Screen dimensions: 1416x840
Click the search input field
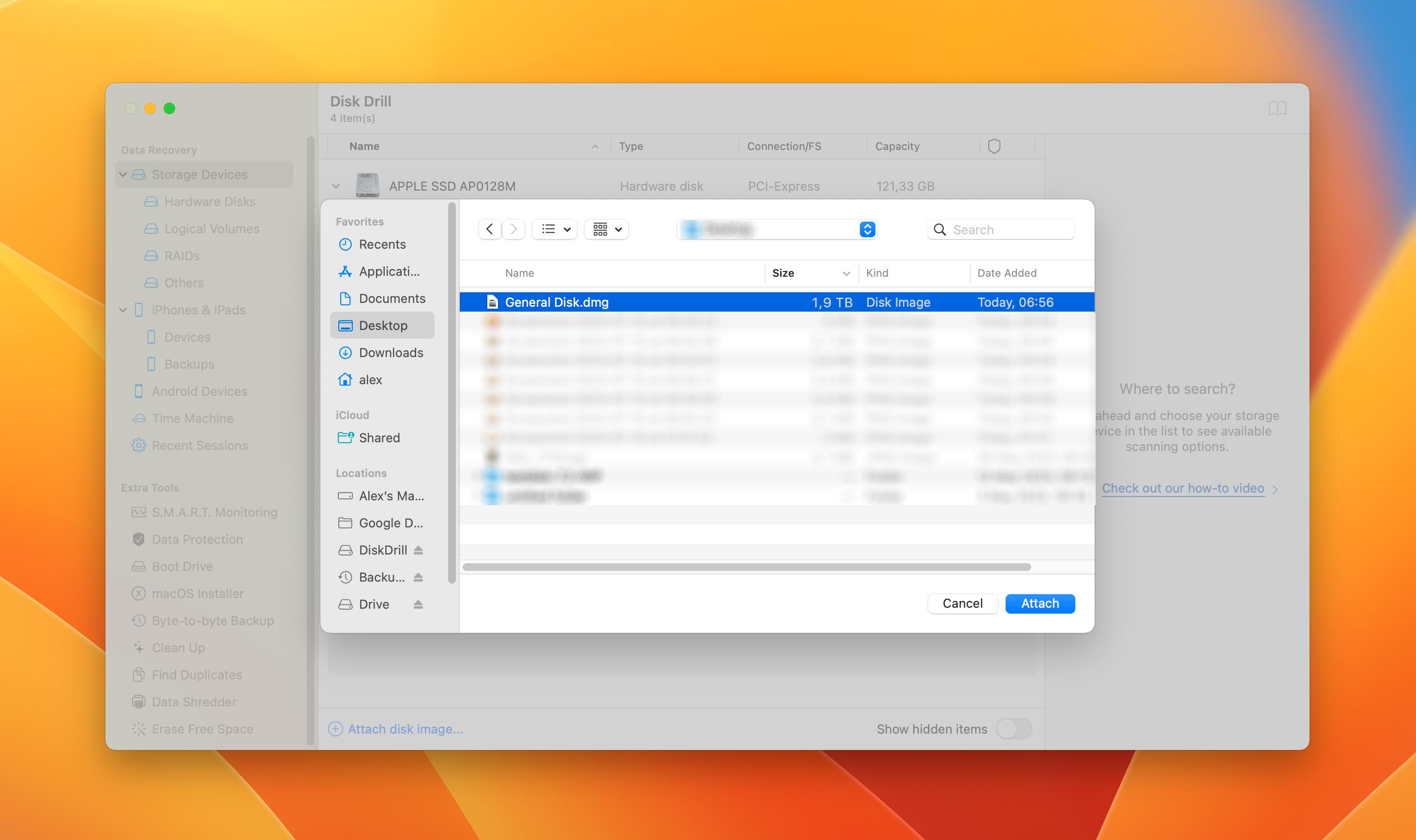(1004, 229)
